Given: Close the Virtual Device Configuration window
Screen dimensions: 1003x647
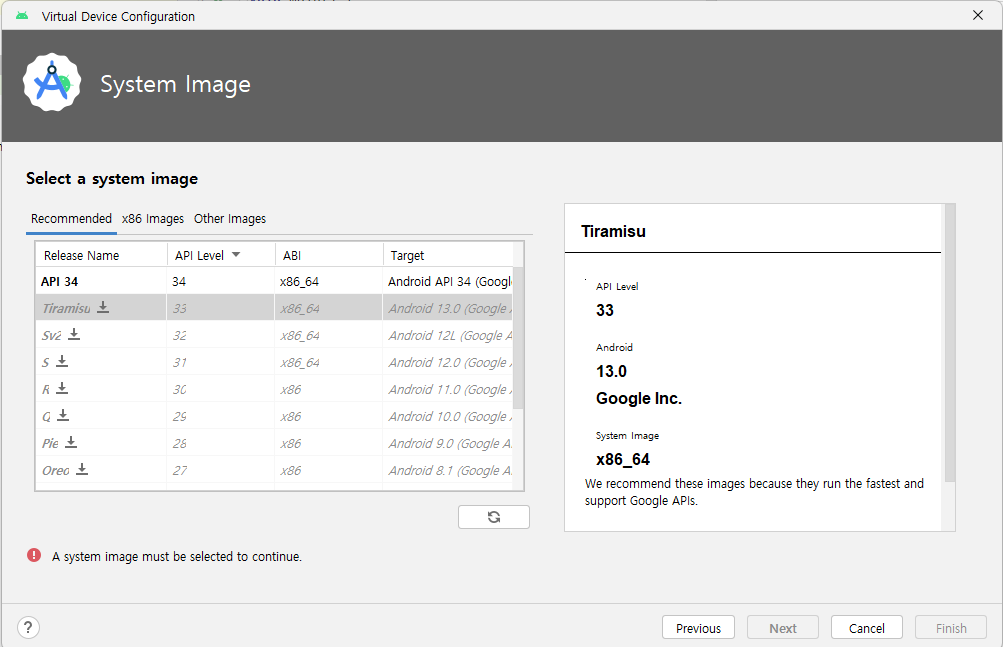Looking at the screenshot, I should 978,15.
